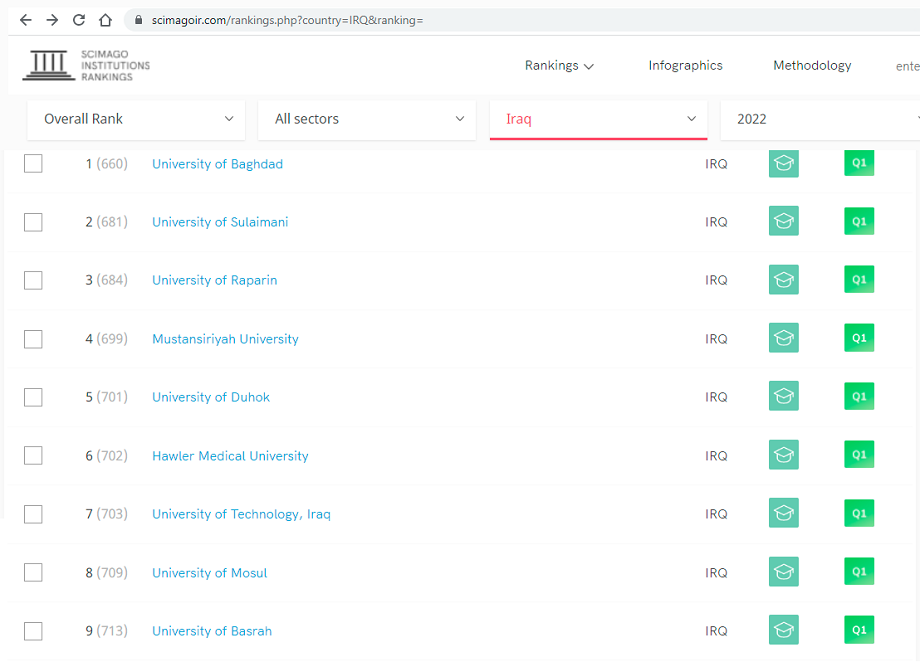Click the padlock site security icon
The height and width of the screenshot is (662, 920).
point(138,20)
